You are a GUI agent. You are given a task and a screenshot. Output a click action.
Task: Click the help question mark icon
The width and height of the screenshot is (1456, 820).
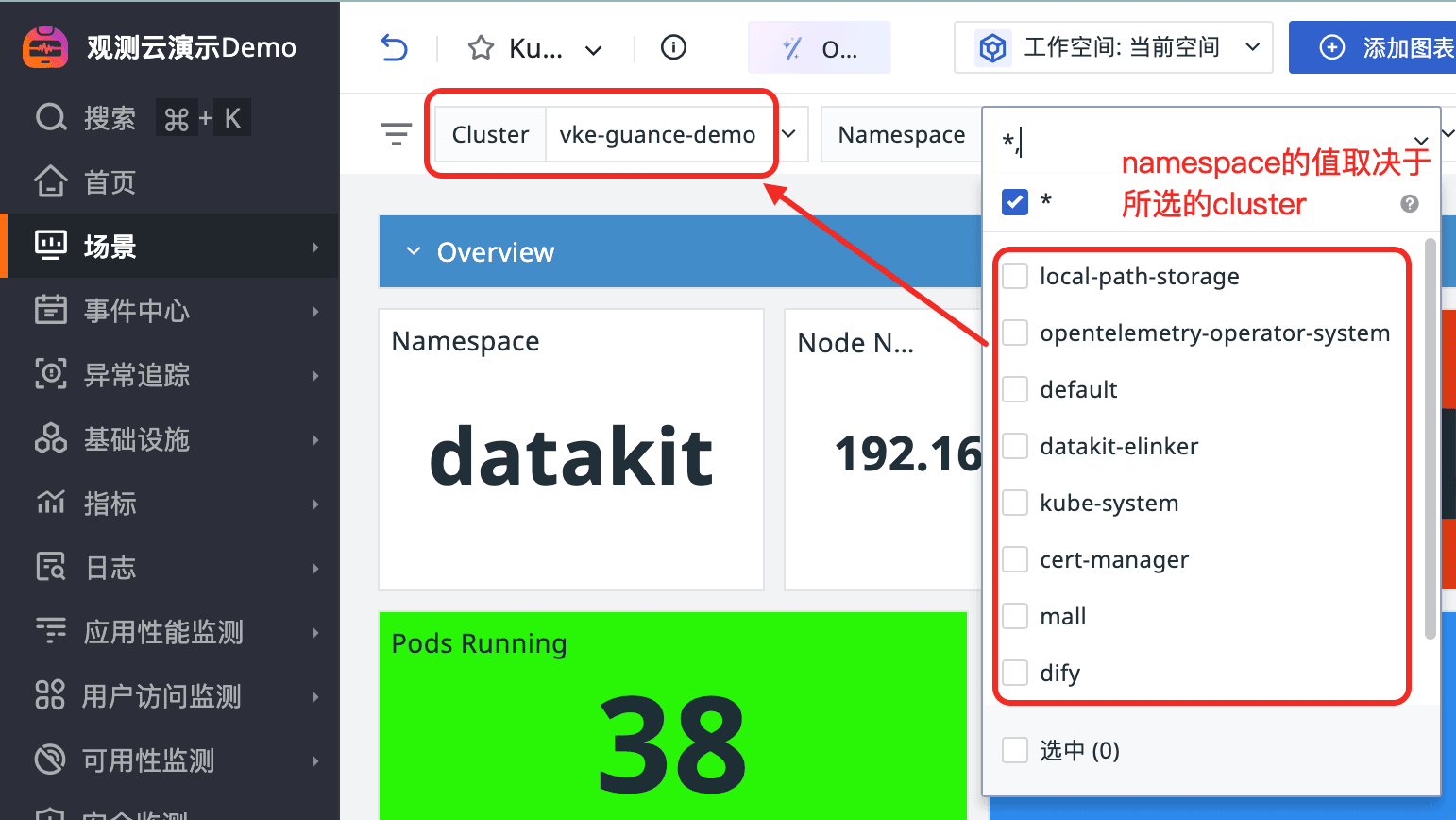pos(1409,203)
